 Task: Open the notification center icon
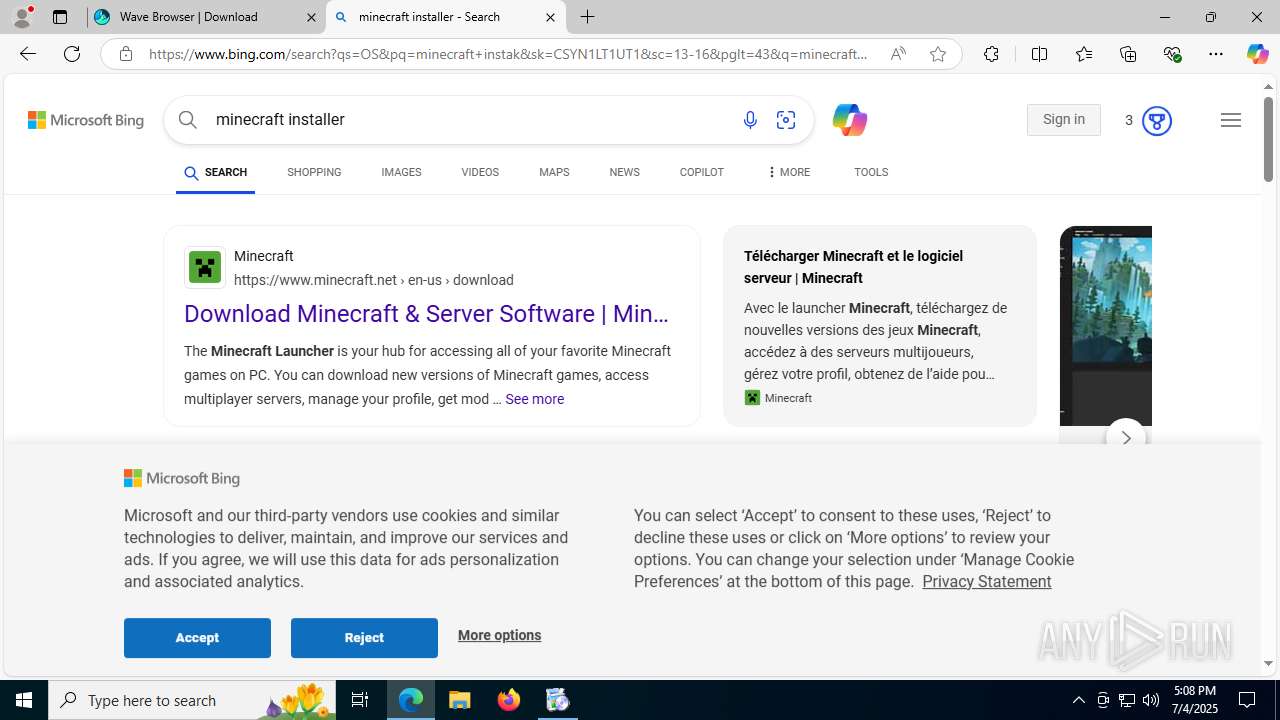pyautogui.click(x=1248, y=700)
